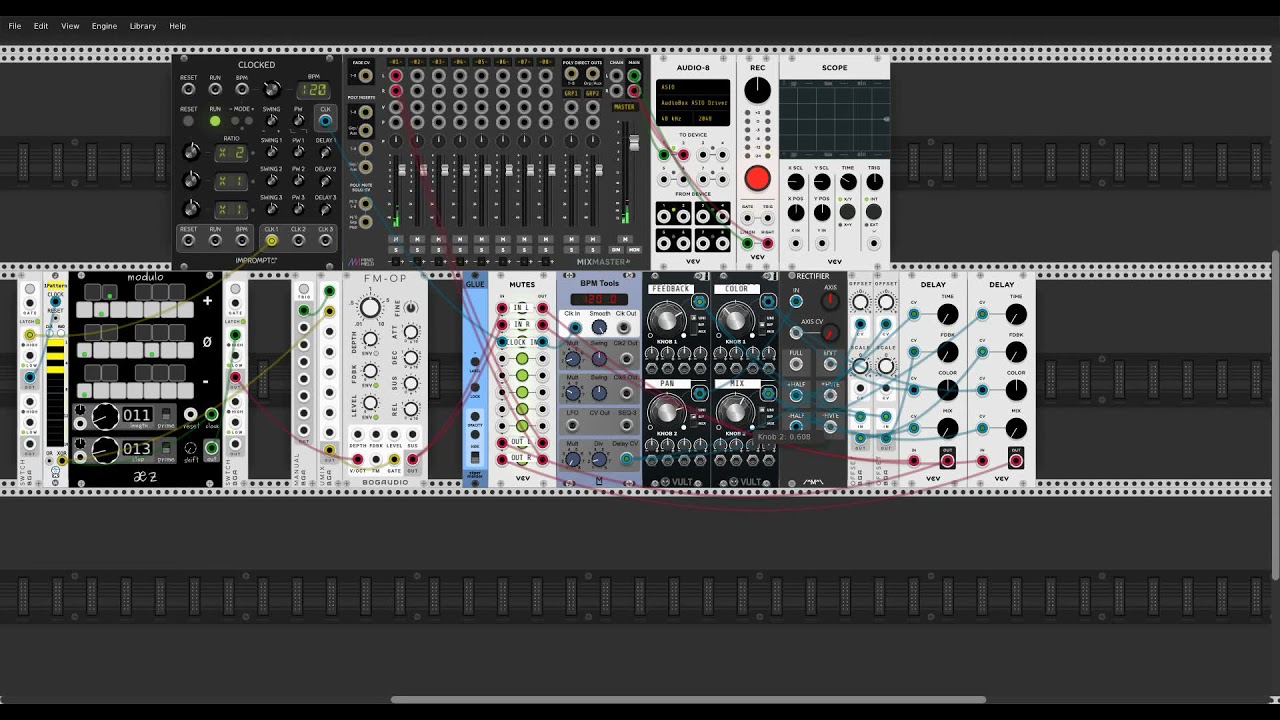Click the X SCL knob on Scope
Viewport: 1280px width, 720px height.
click(796, 182)
